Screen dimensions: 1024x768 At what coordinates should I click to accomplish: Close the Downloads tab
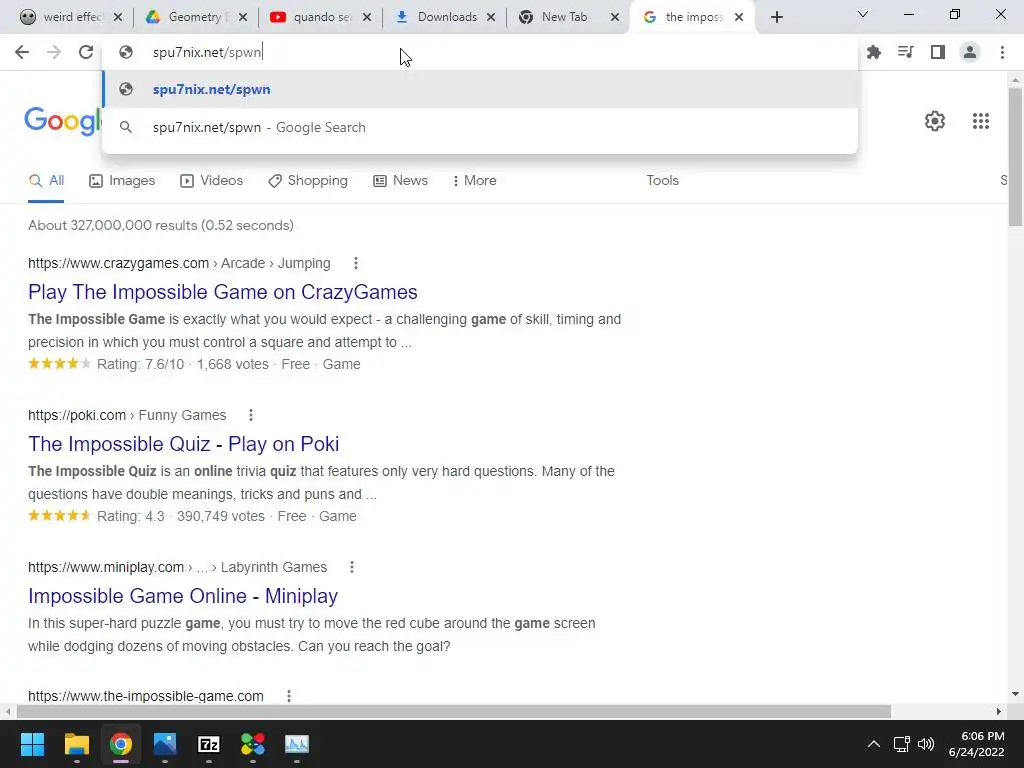pos(491,17)
